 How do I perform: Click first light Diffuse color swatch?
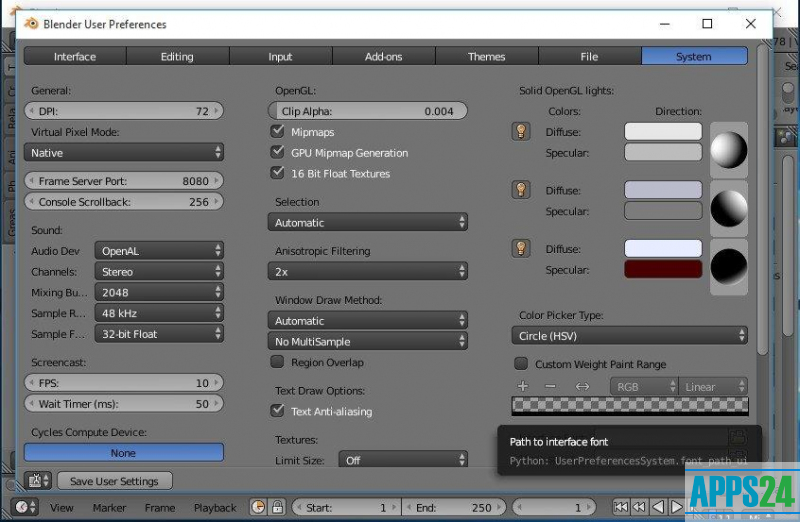click(663, 131)
